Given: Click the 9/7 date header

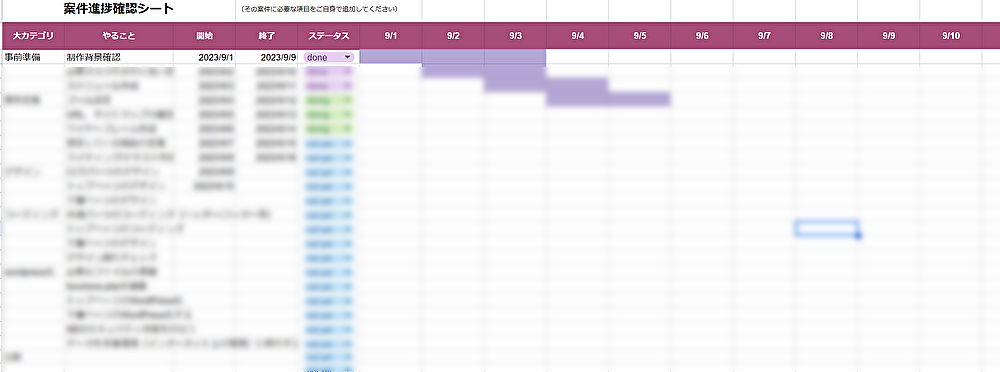Looking at the screenshot, I should (x=764, y=36).
